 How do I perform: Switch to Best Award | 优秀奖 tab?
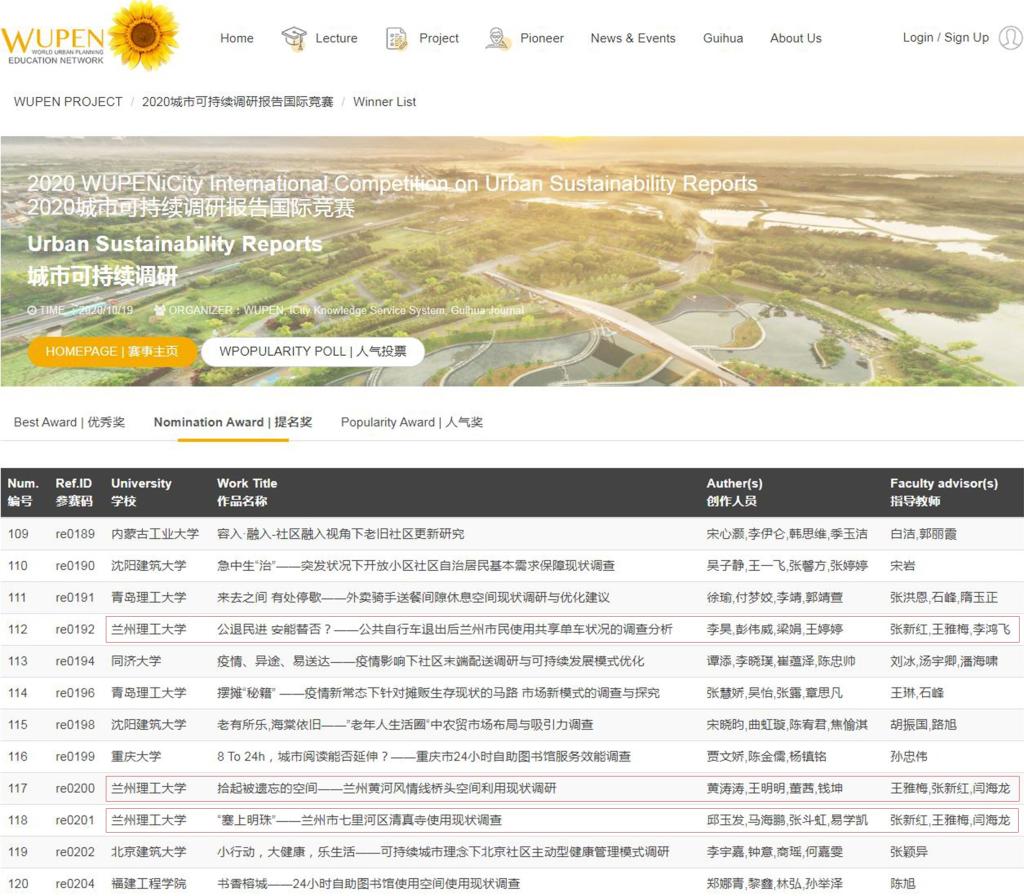point(69,422)
